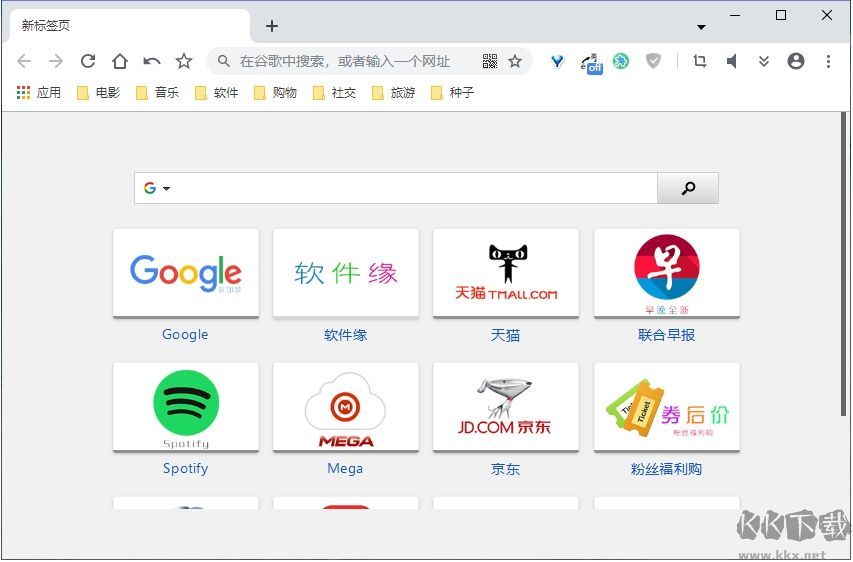The height and width of the screenshot is (562, 853).
Task: Open the blue Y extension icon
Action: tap(557, 61)
